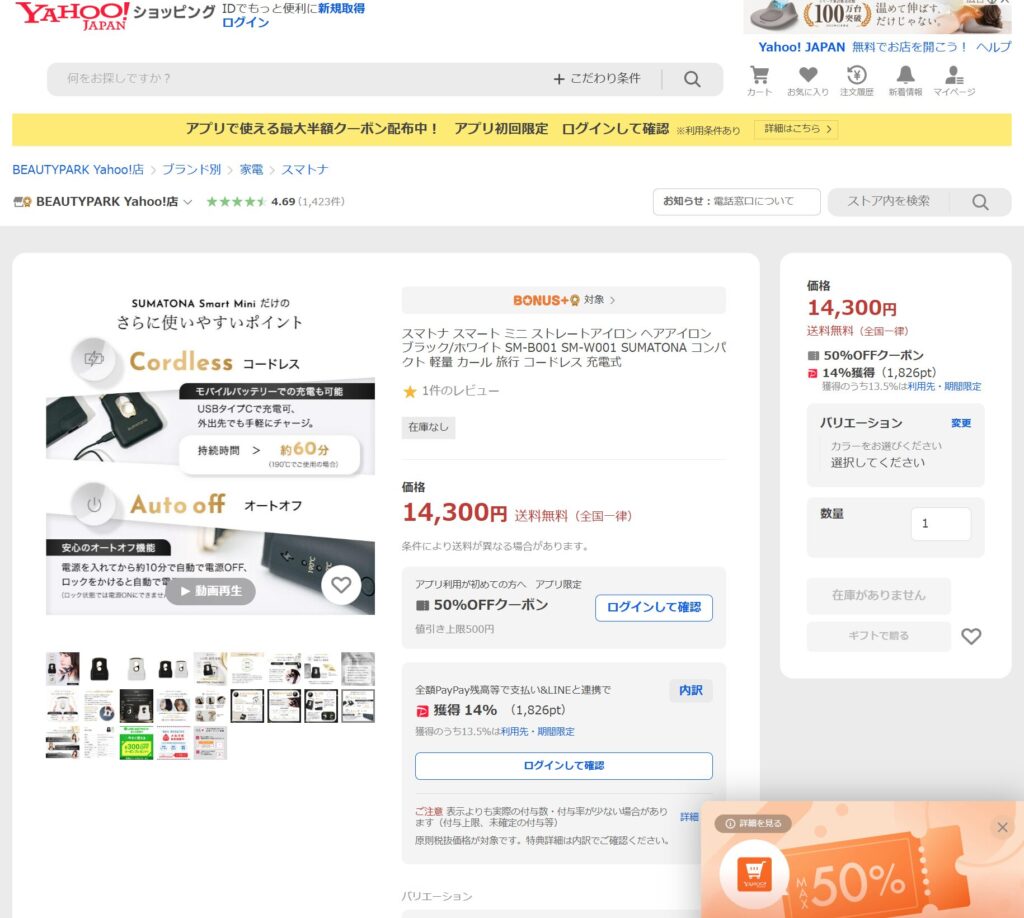
Task: Click the search magnifier icon in main search bar
Action: coord(692,79)
